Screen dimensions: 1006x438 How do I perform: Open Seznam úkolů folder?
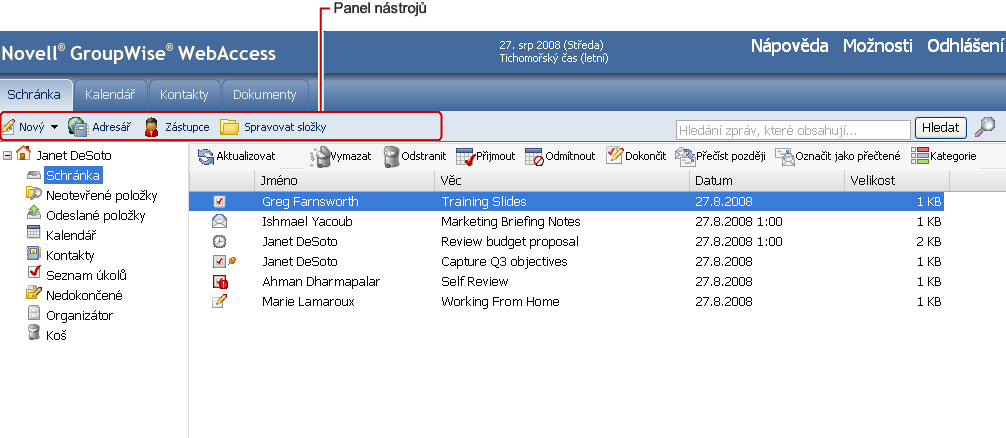86,275
